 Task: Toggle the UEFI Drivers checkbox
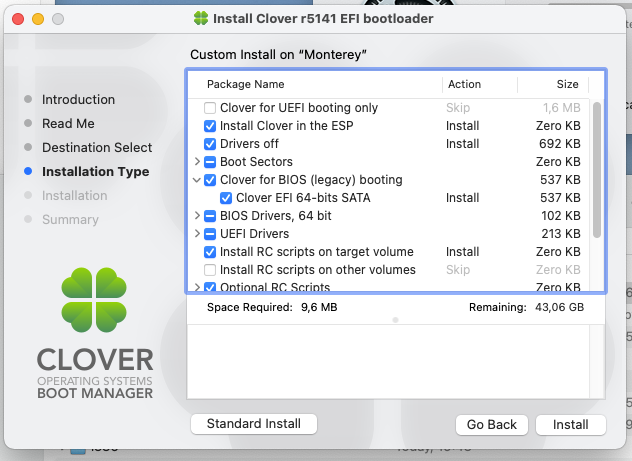click(210, 234)
